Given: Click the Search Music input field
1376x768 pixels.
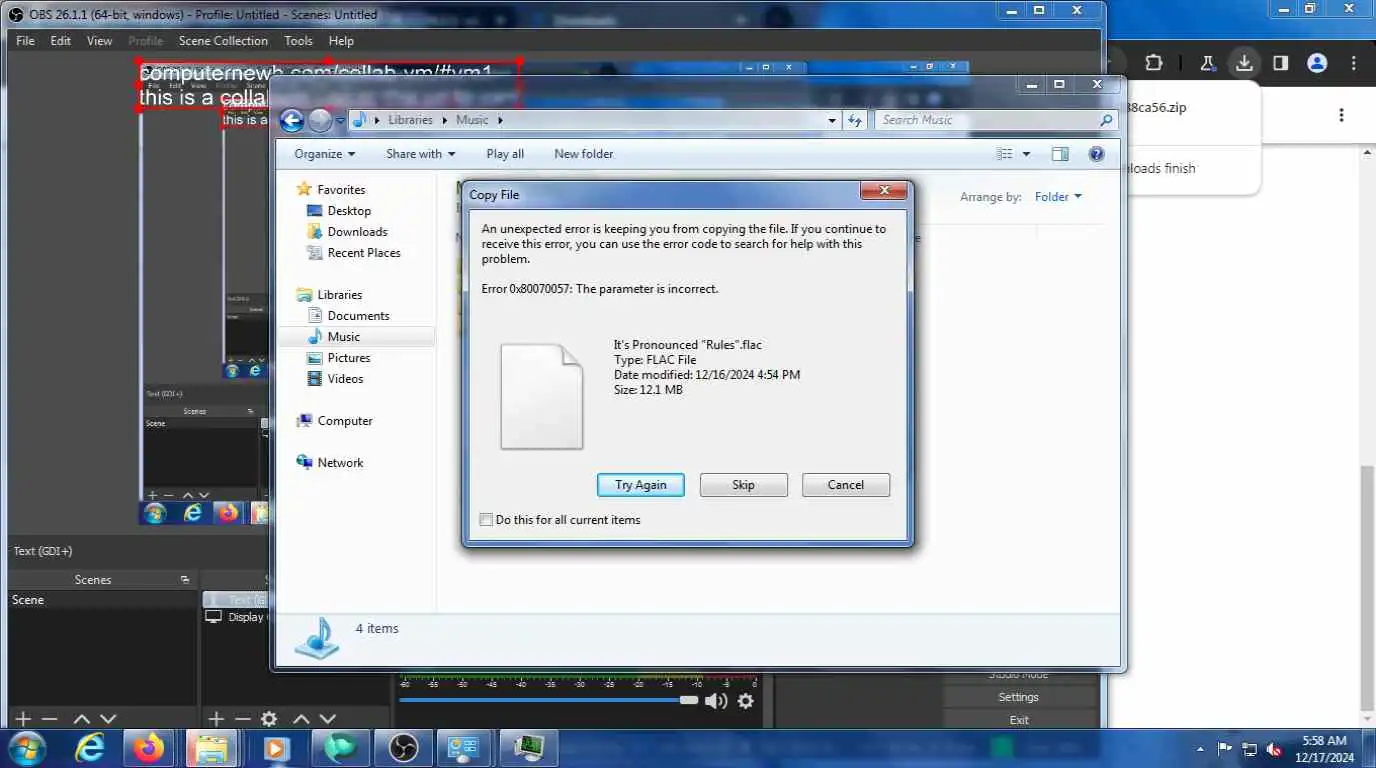Looking at the screenshot, I should coord(985,120).
